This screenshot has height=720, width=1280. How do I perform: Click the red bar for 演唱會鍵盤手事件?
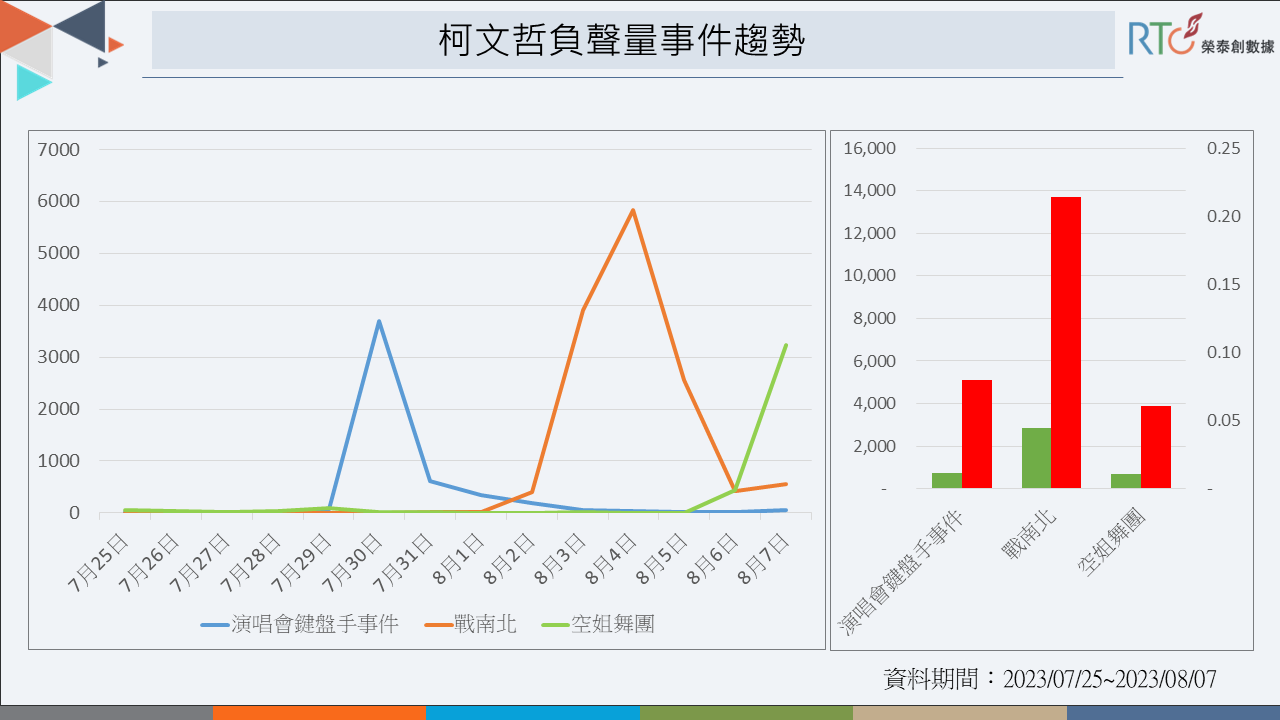pos(977,434)
